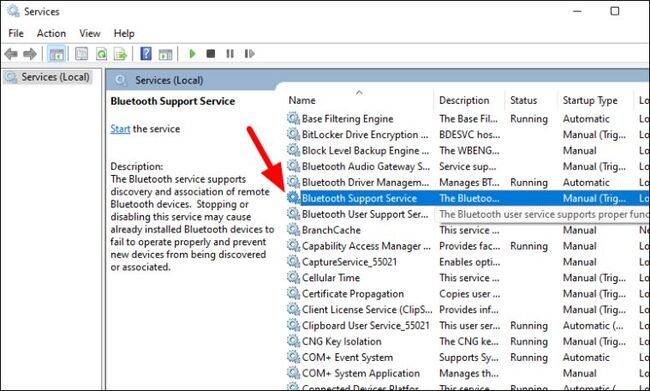Click gear icon of CNG Key Isolation

point(293,341)
